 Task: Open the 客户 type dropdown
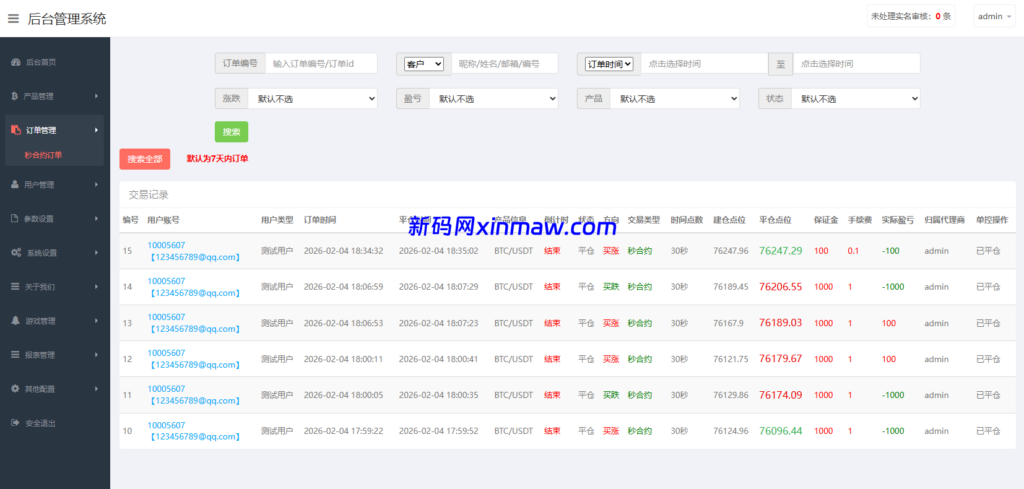[424, 63]
